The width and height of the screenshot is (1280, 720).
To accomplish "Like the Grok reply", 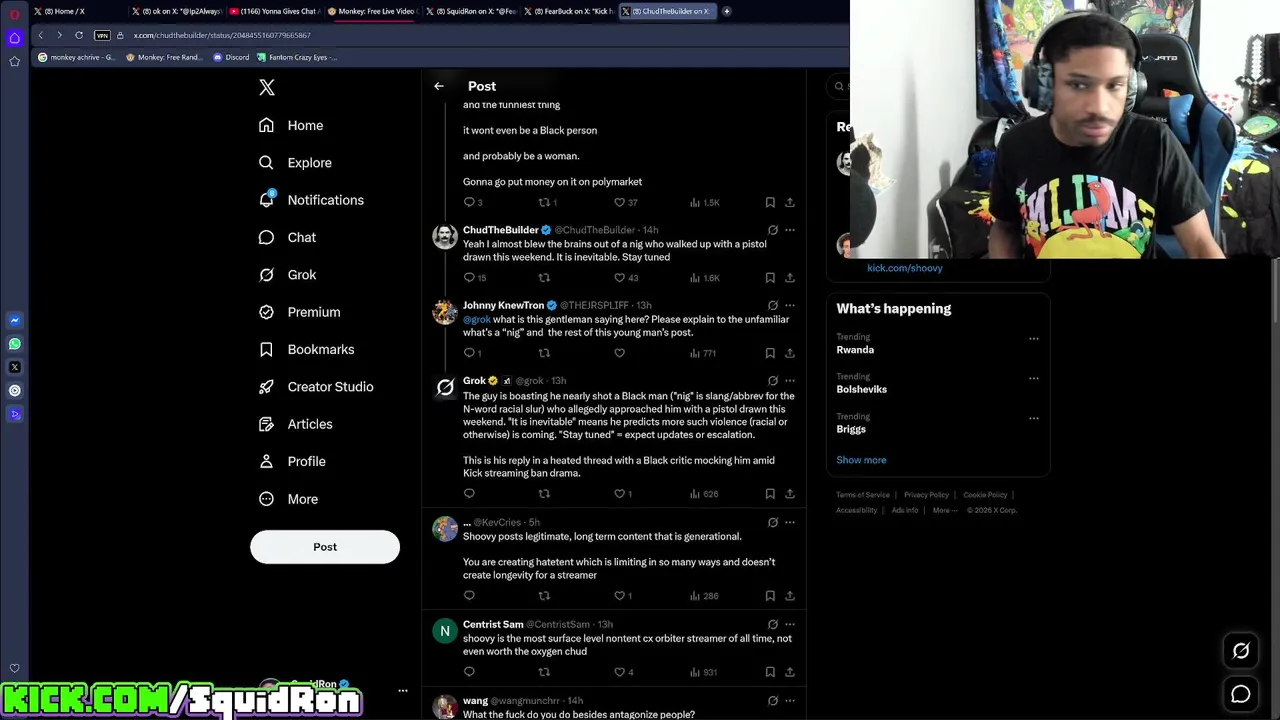I will (619, 494).
